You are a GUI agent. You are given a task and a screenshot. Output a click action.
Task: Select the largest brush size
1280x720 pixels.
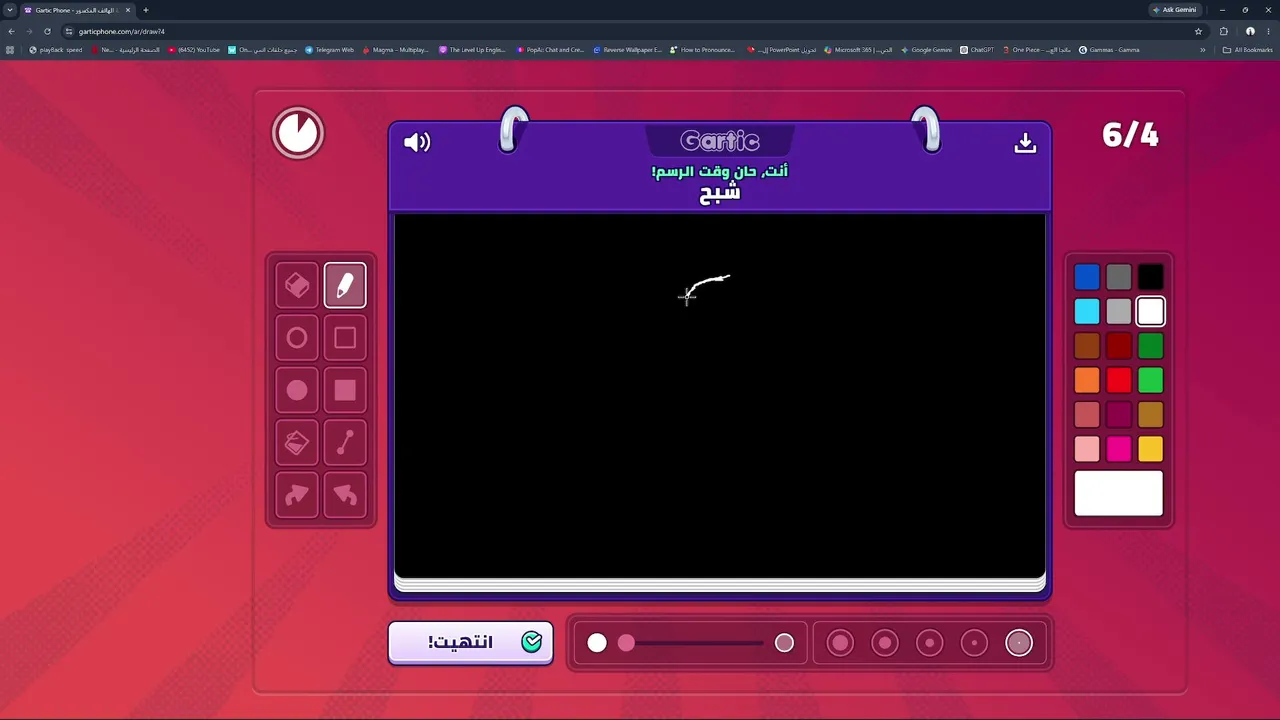[840, 643]
